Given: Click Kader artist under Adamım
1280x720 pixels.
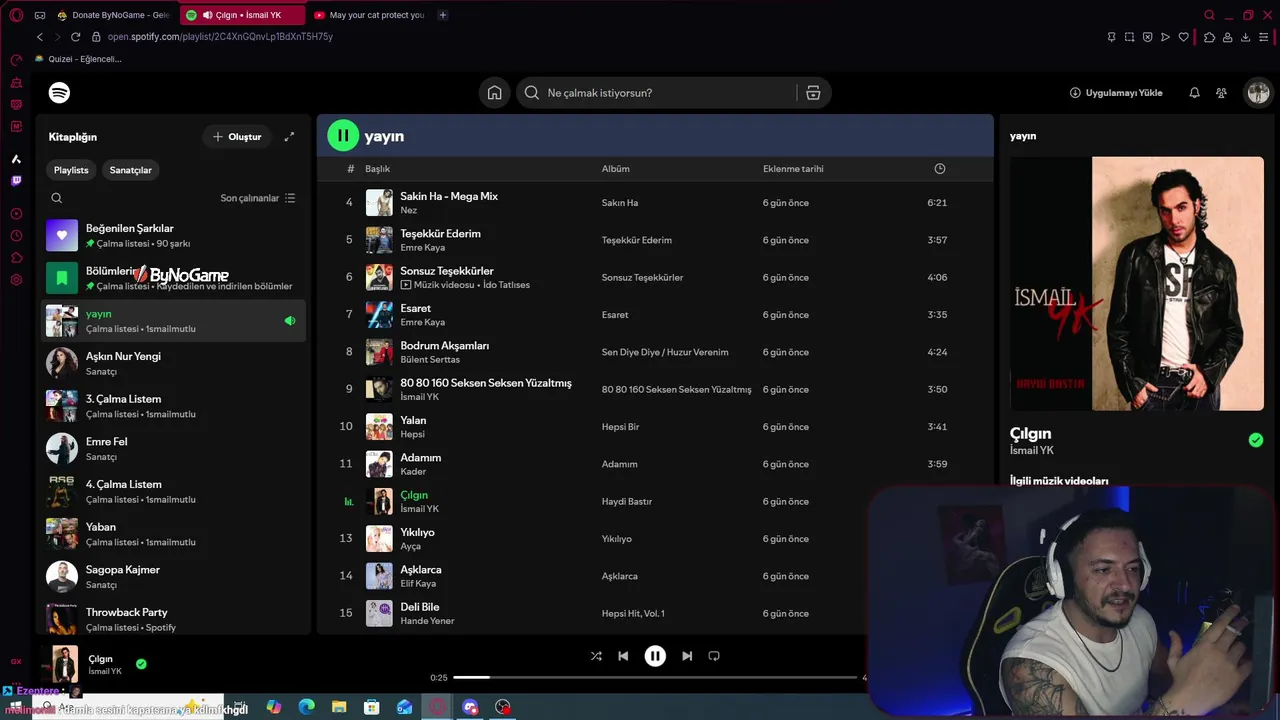Looking at the screenshot, I should [413, 472].
